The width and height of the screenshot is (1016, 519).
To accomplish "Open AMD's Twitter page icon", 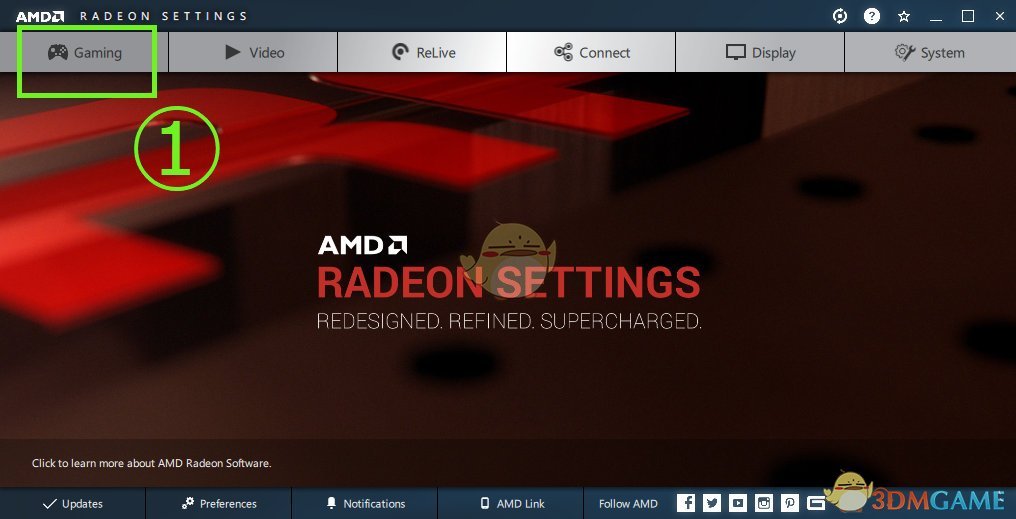I will tap(712, 503).
